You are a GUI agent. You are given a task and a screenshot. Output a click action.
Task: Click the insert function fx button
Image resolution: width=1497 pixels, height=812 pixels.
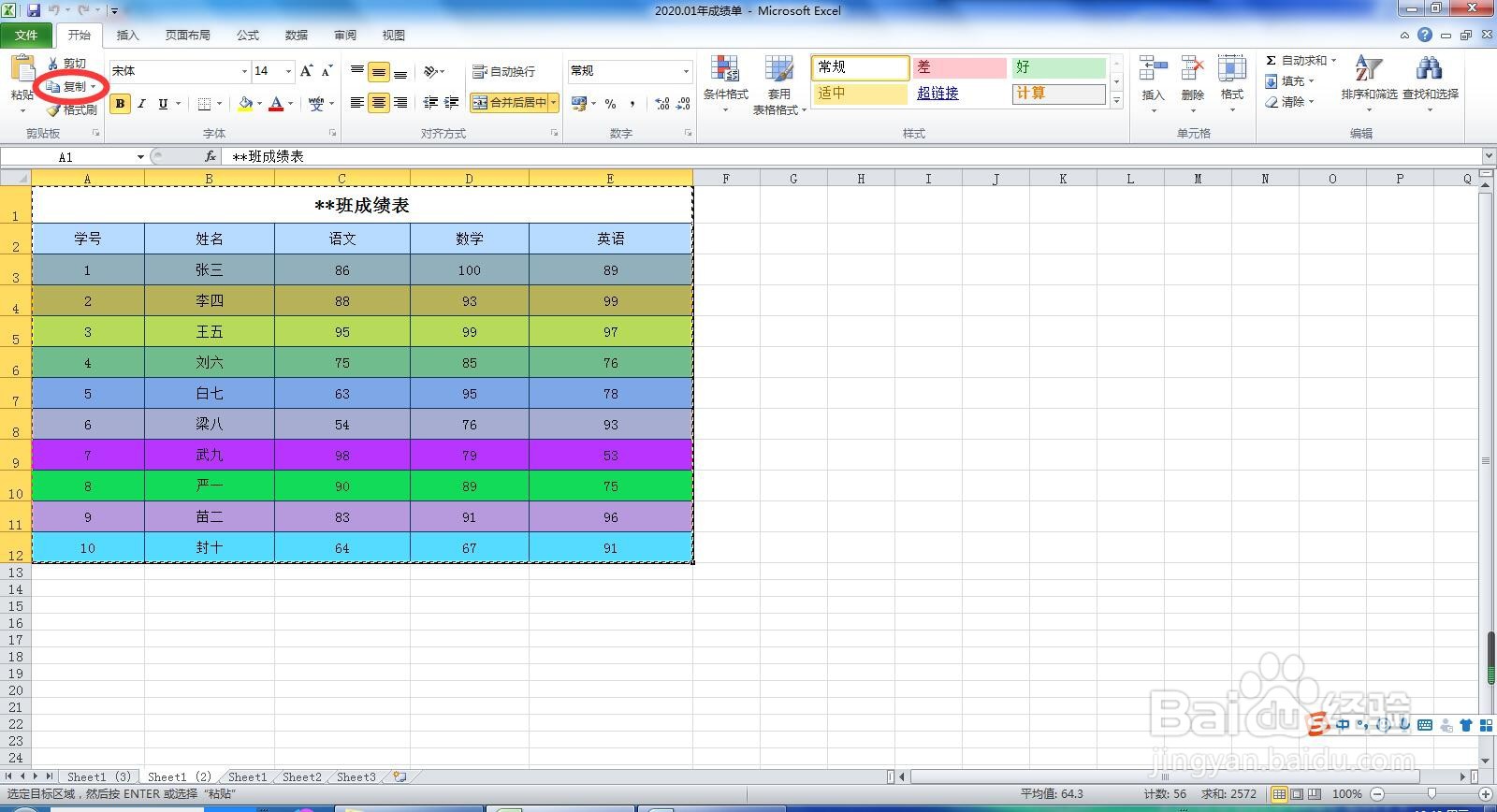(x=211, y=156)
